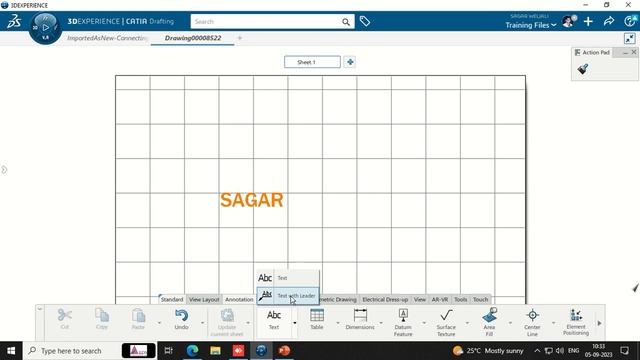
Task: Switch to the Standard toolbar tab
Action: click(x=172, y=299)
